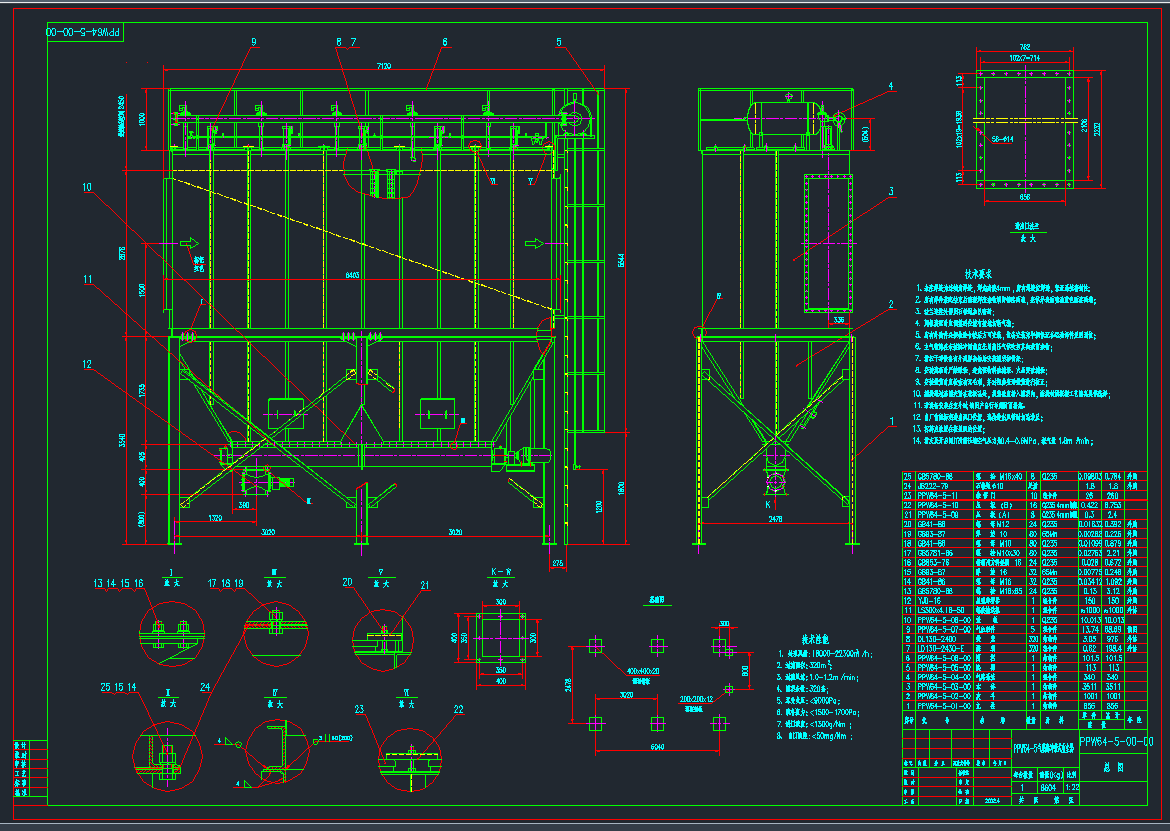Viewport: 1170px width, 831px height.
Task: Select part callout number 6
Action: tap(444, 42)
